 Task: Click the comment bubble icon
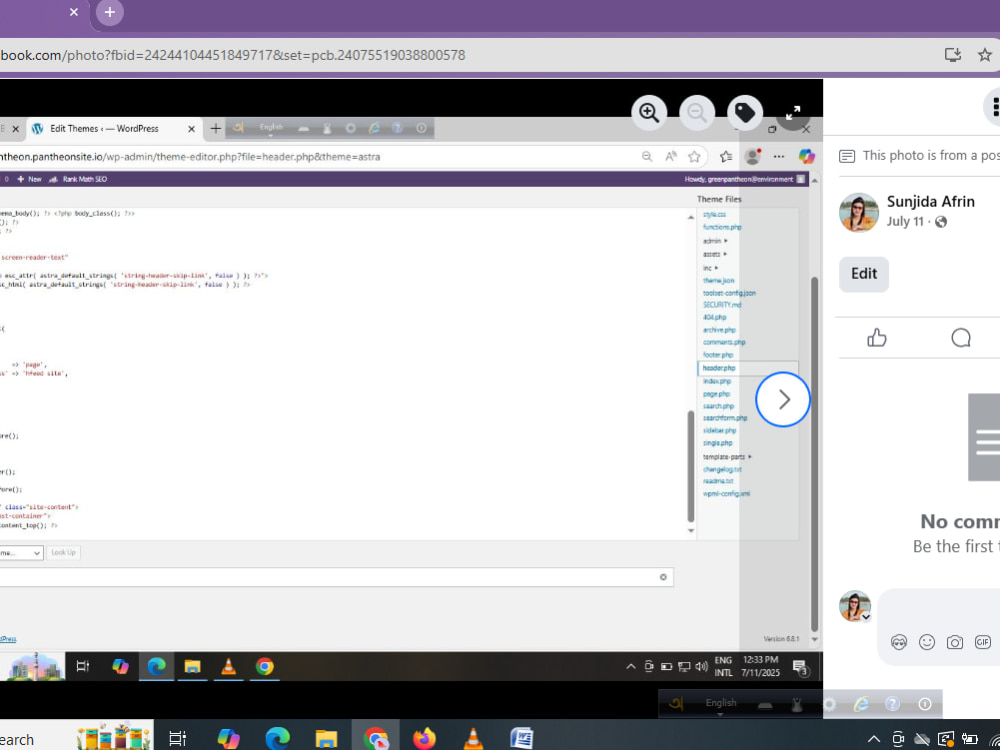point(960,337)
